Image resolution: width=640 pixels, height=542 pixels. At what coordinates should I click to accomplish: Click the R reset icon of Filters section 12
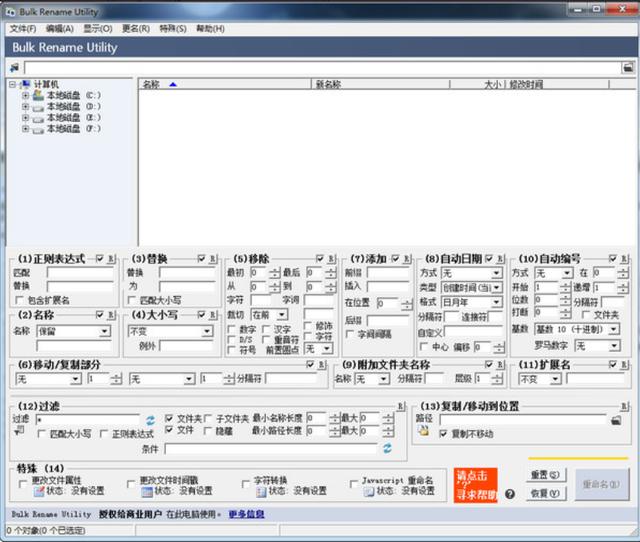401,406
